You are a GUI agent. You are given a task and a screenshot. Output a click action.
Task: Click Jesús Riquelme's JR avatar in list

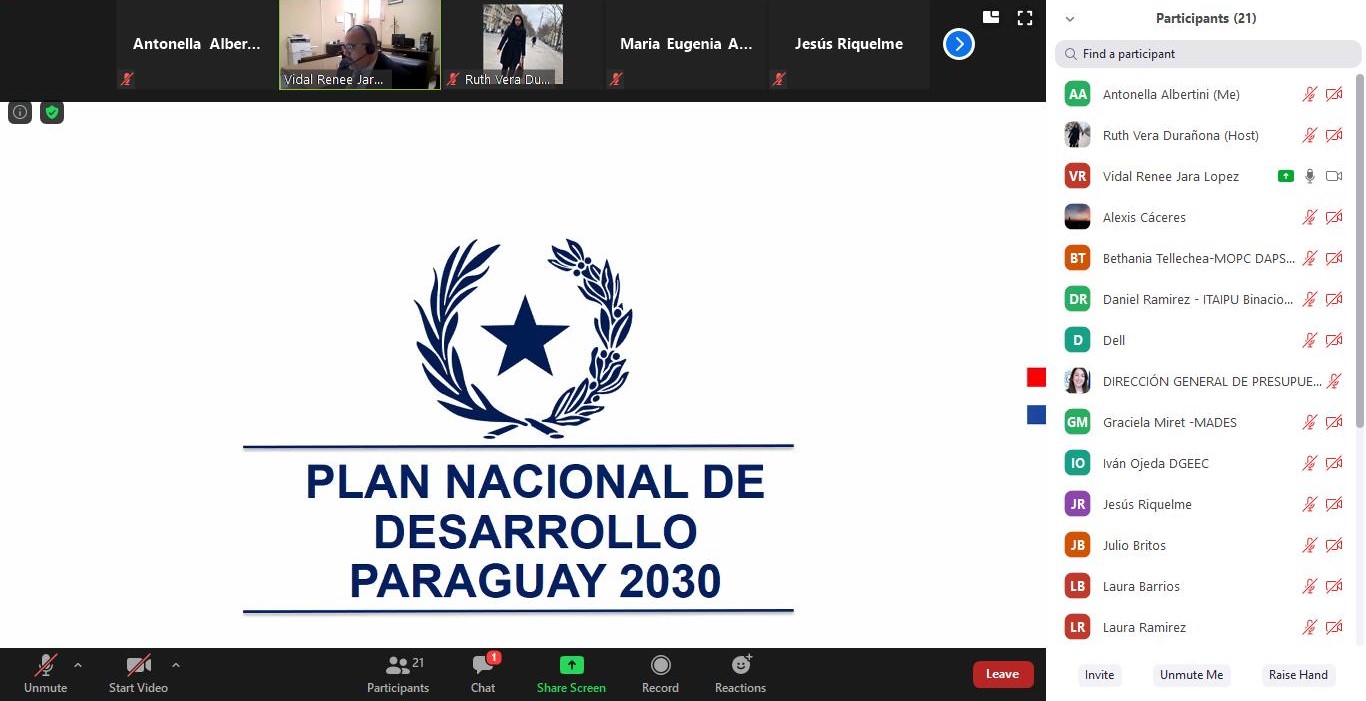(x=1077, y=504)
